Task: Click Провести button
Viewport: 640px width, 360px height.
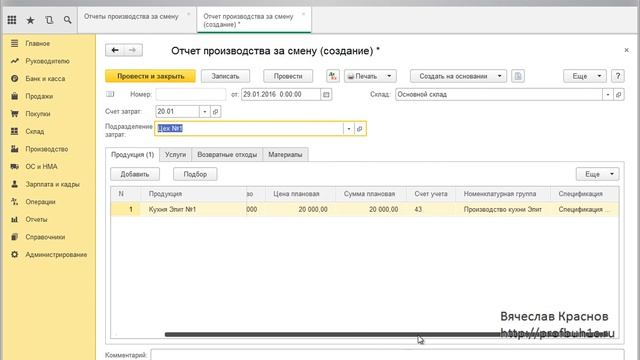Action: 288,76
